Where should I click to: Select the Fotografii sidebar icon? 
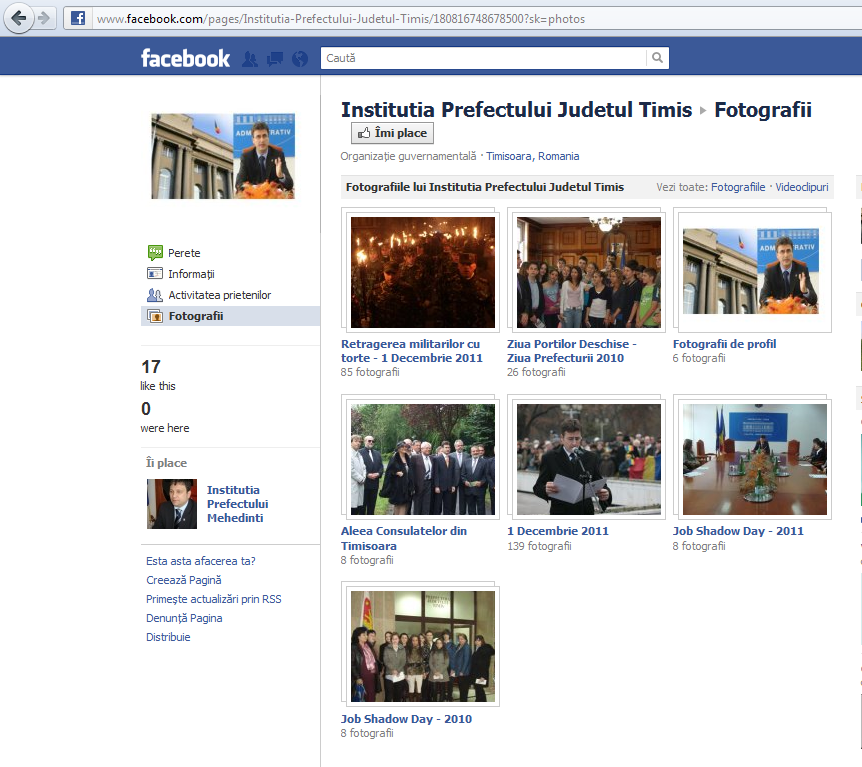click(x=156, y=315)
